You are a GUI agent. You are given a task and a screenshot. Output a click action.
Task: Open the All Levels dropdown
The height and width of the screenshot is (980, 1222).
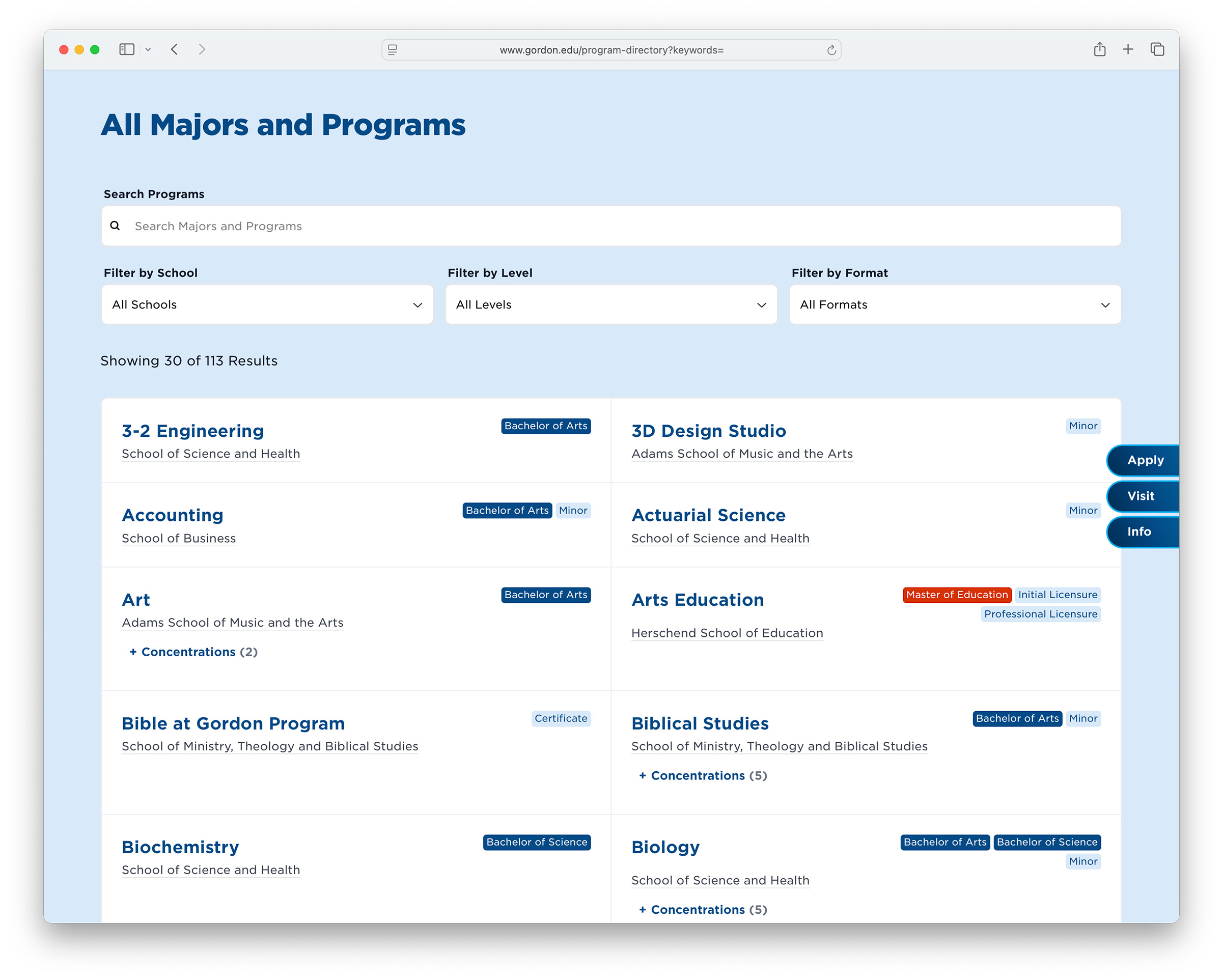610,304
